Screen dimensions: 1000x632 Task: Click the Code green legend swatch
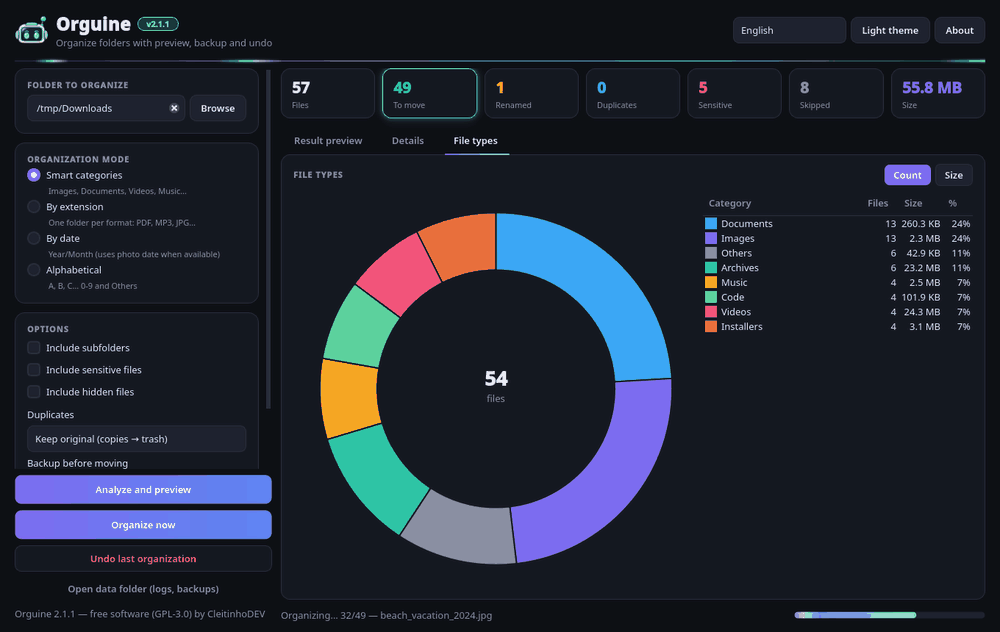click(x=711, y=297)
